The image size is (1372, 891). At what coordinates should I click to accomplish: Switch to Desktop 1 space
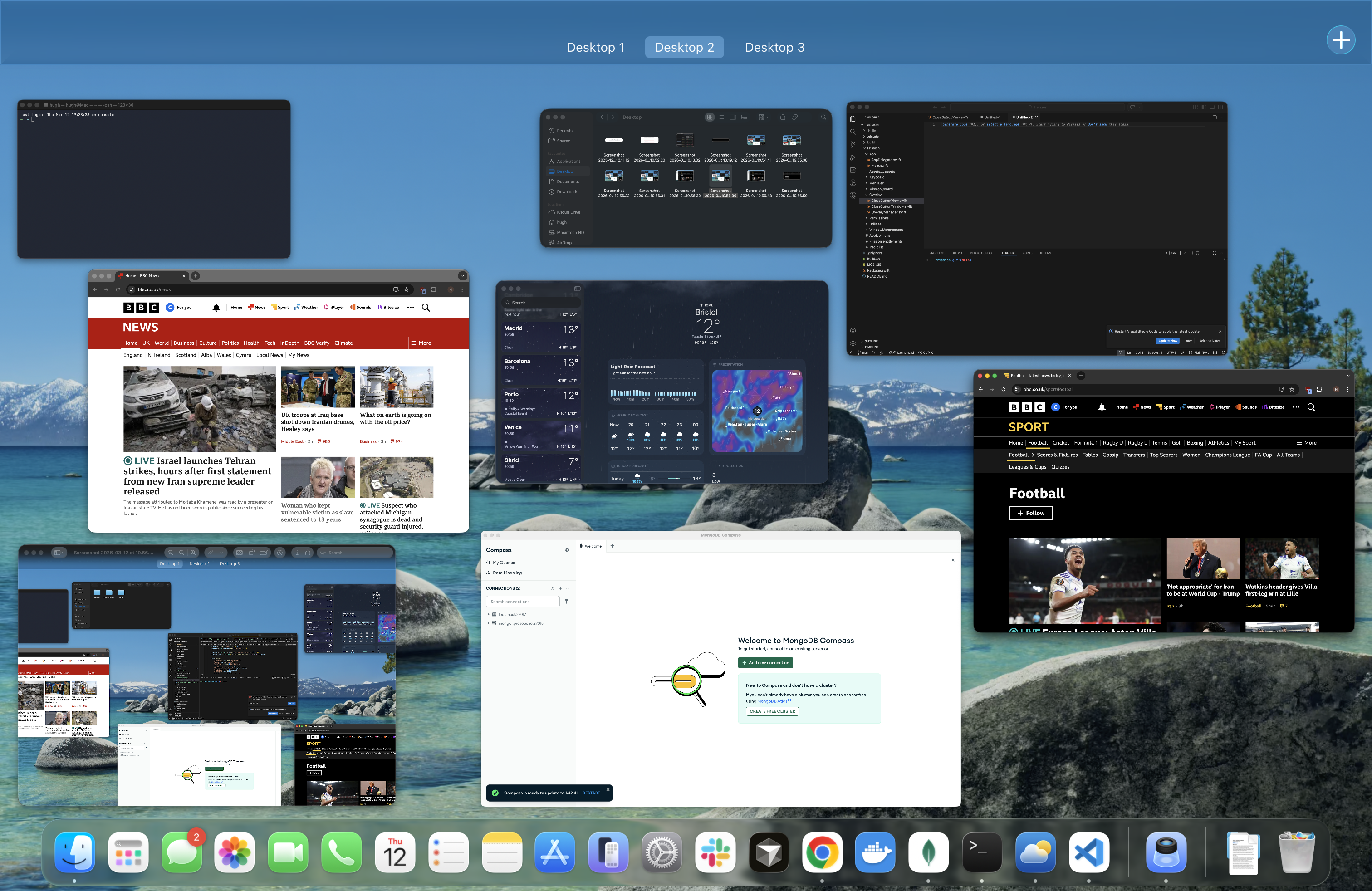[x=595, y=47]
